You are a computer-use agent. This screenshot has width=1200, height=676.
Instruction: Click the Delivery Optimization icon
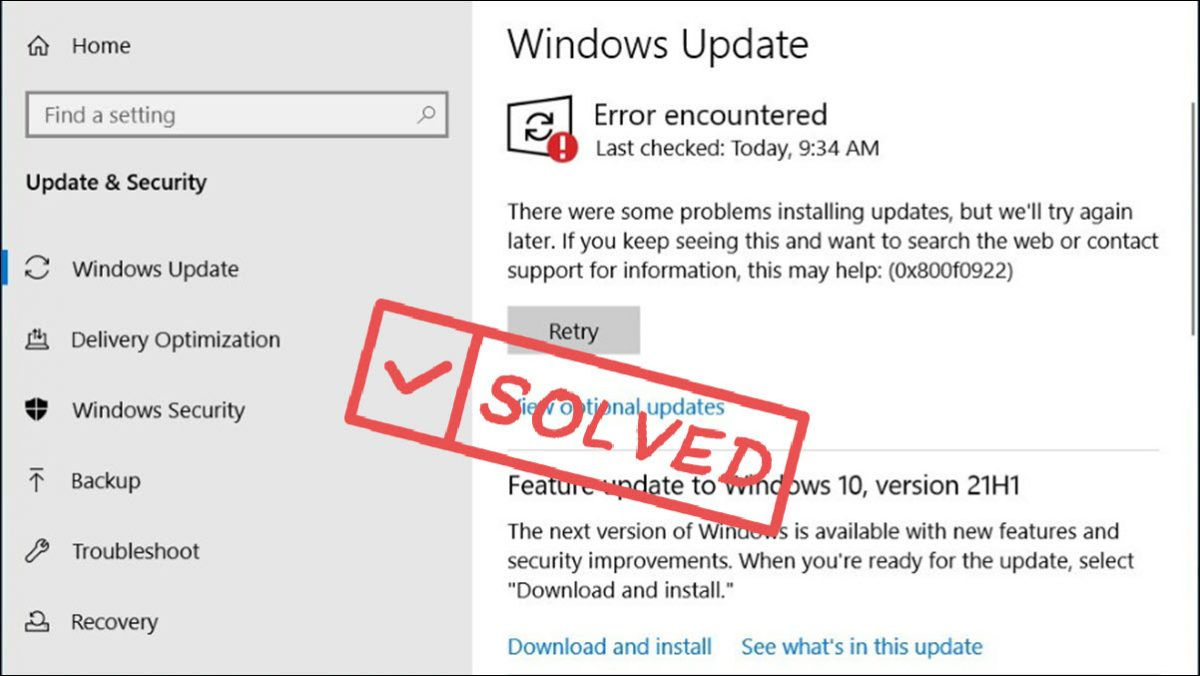pos(39,340)
